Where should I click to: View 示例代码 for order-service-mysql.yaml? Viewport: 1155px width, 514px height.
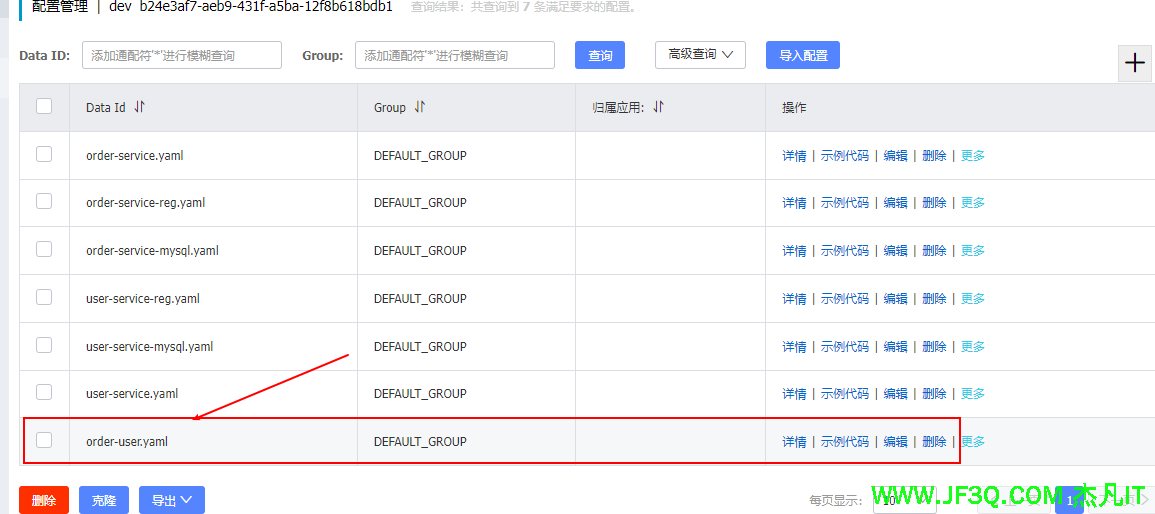pos(844,251)
